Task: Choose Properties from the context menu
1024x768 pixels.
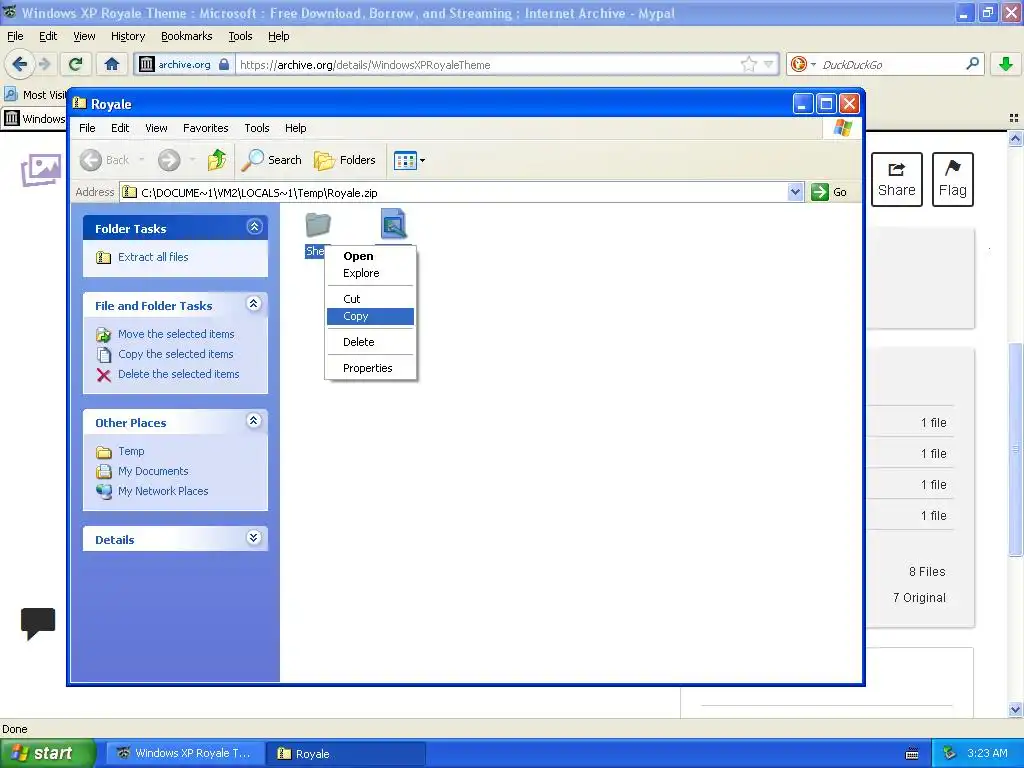Action: tap(370, 368)
